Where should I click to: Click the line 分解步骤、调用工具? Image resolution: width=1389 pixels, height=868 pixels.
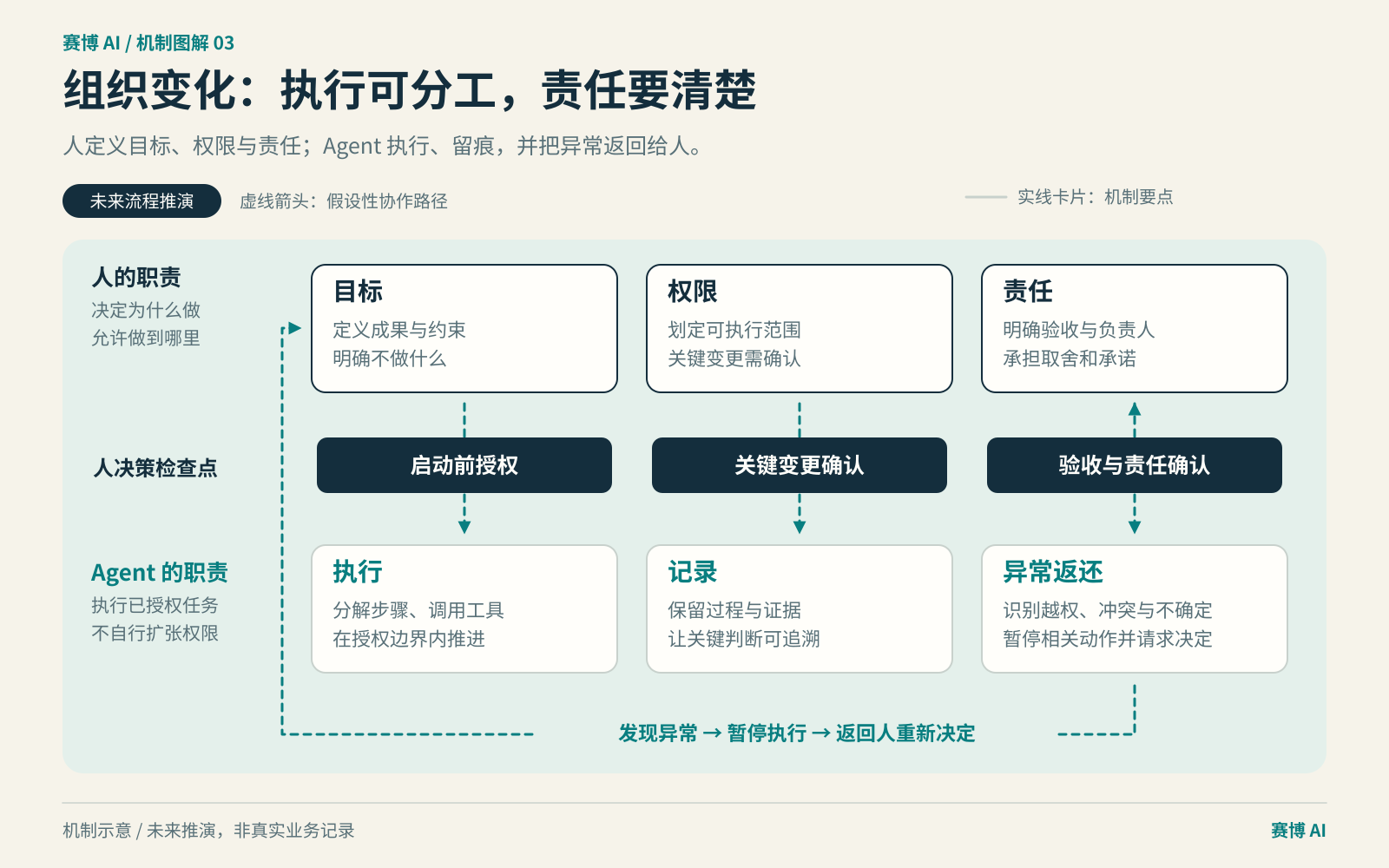point(418,610)
